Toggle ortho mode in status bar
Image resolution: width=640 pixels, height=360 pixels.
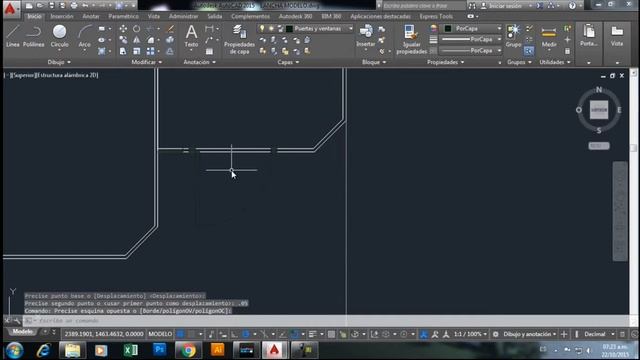pyautogui.click(x=234, y=334)
